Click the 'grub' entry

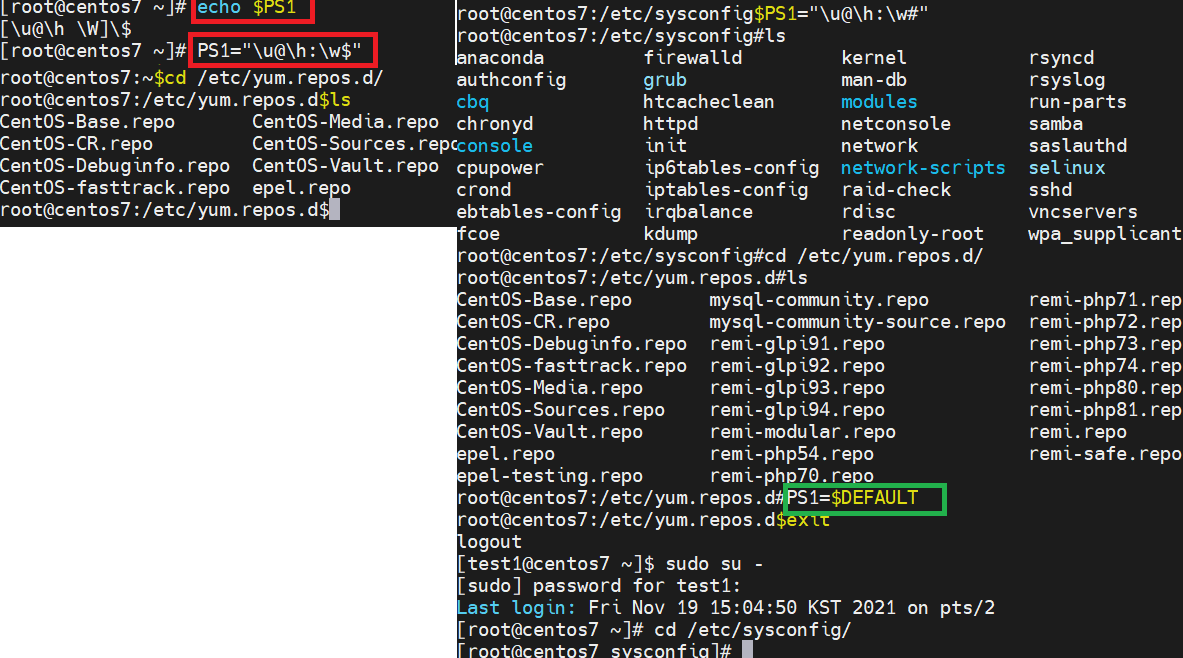(665, 79)
